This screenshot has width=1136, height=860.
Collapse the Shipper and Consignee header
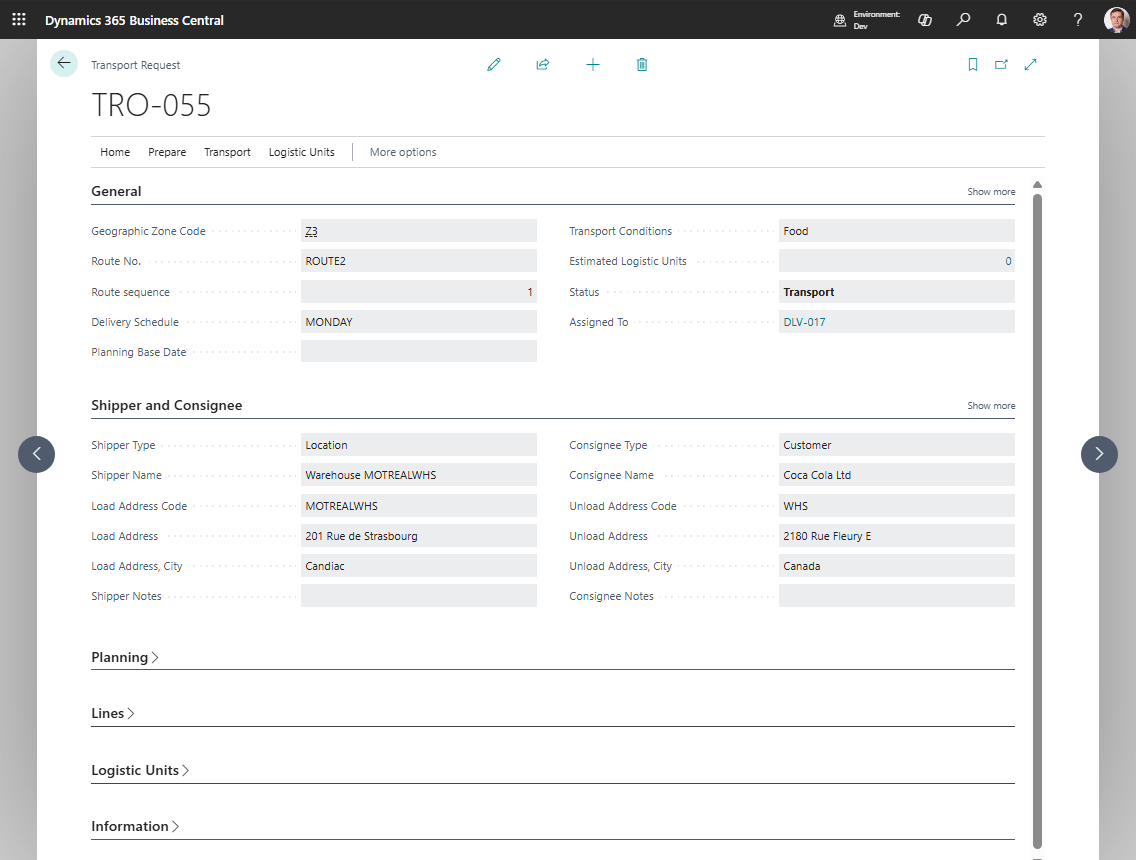pyautogui.click(x=167, y=405)
